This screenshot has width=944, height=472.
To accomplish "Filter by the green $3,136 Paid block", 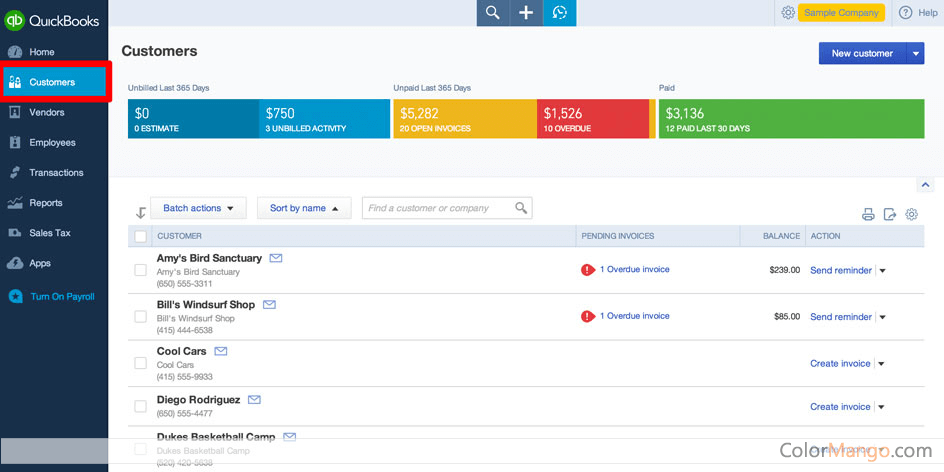I will click(791, 119).
